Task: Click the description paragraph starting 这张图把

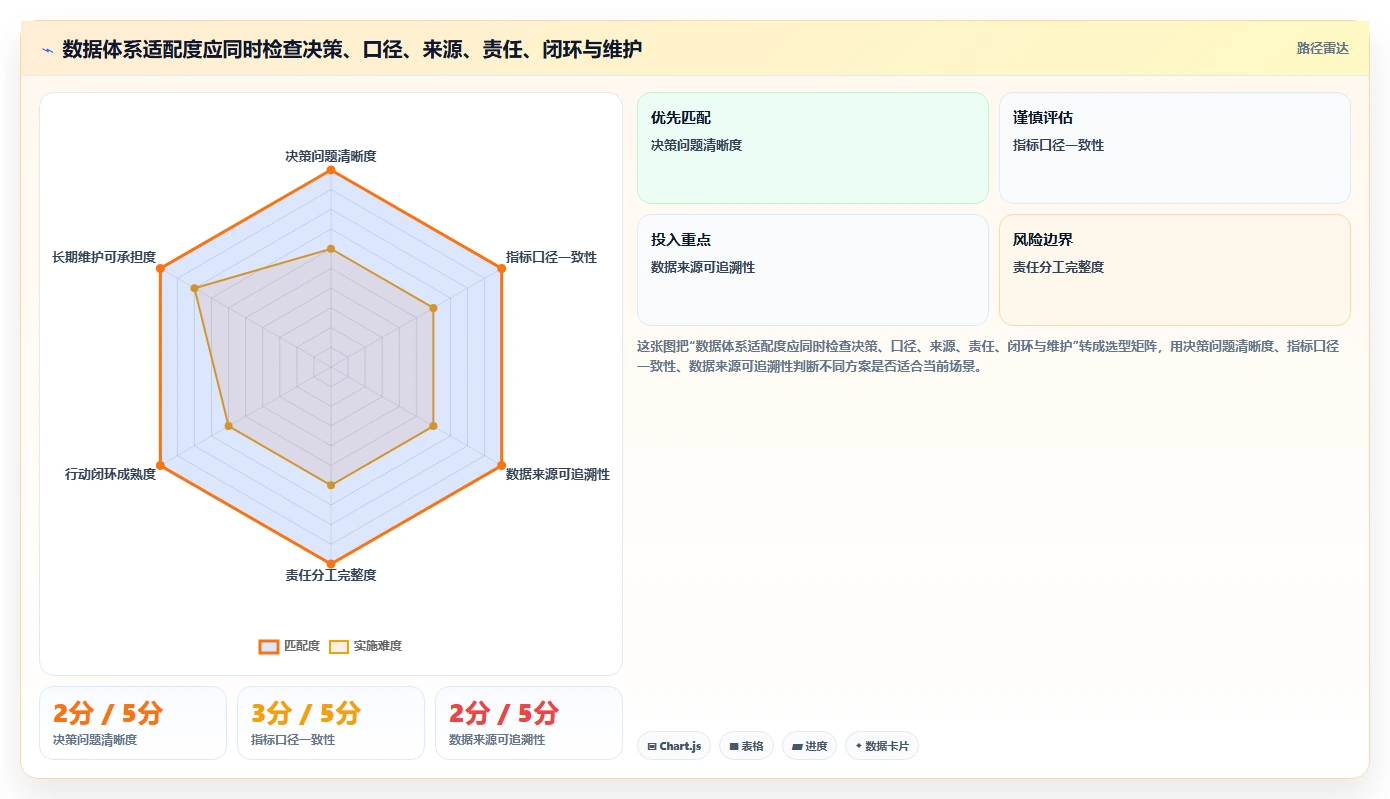Action: pos(988,356)
